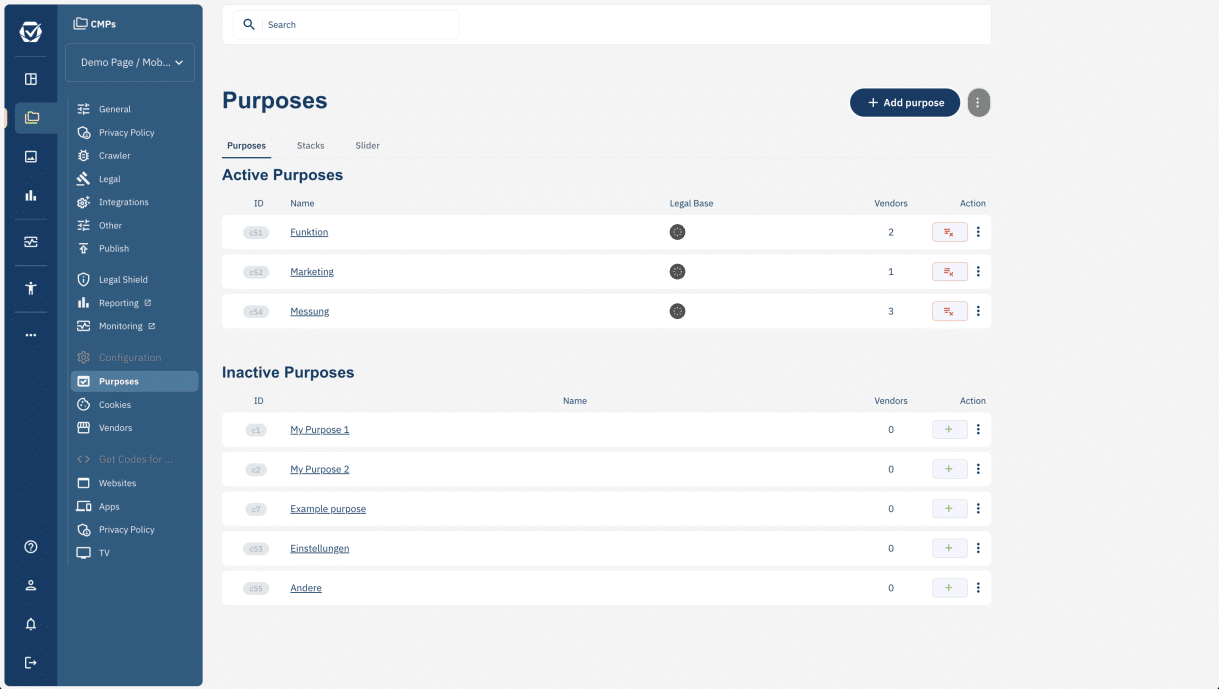Activate My Purpose 2 with plus button
The width and height of the screenshot is (1219, 689).
point(949,469)
